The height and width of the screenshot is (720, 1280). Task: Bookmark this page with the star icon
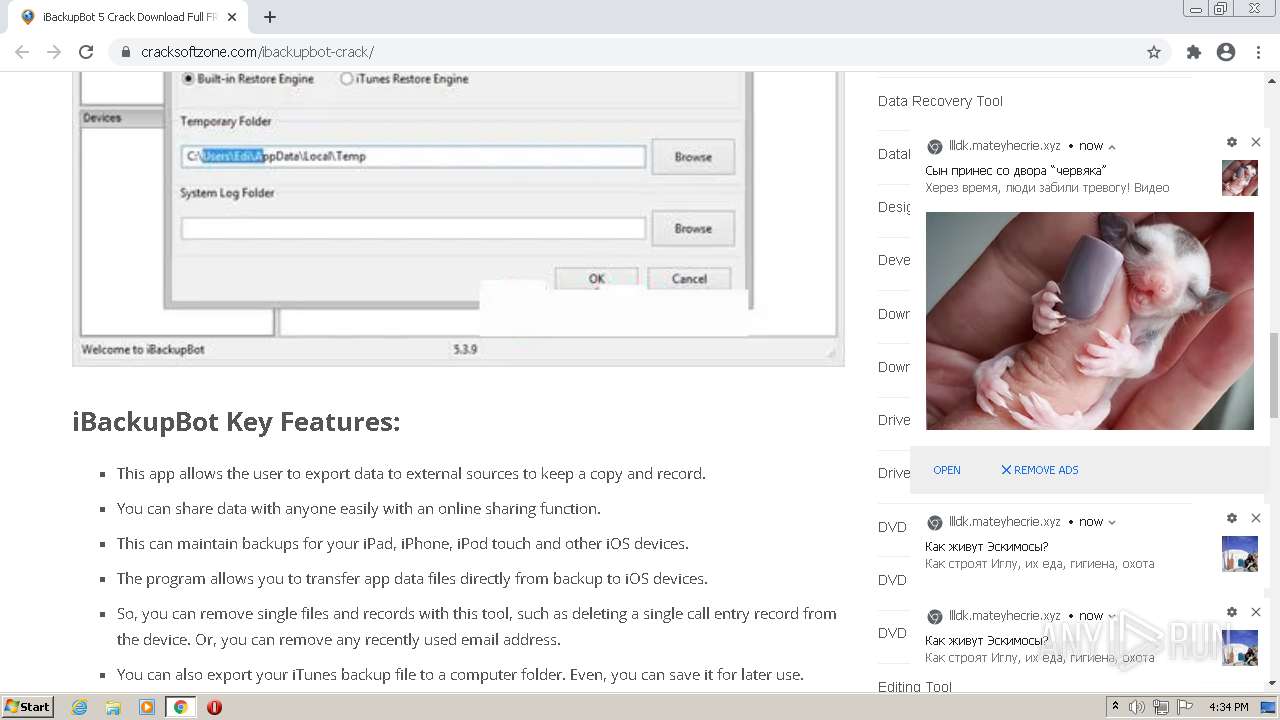1154,52
